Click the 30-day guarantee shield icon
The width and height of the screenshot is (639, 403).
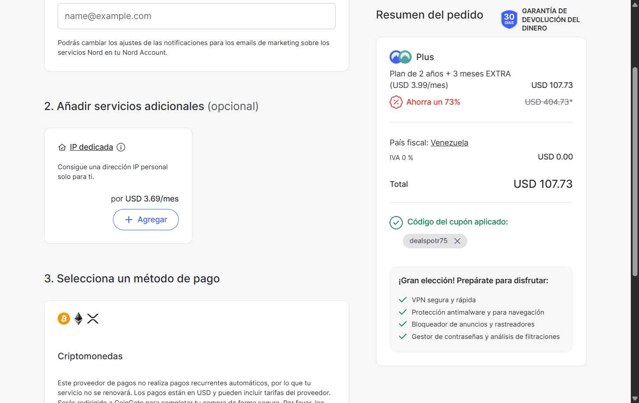[x=509, y=19]
